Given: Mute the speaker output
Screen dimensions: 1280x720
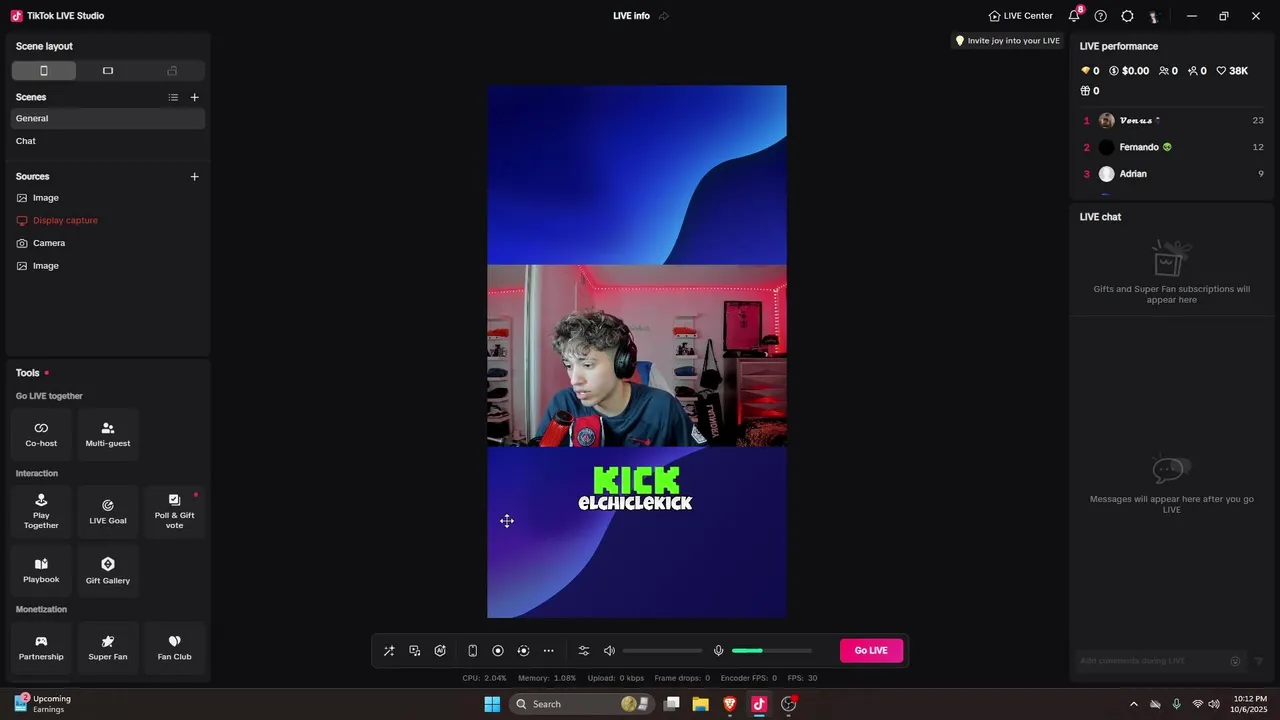Looking at the screenshot, I should tap(609, 651).
